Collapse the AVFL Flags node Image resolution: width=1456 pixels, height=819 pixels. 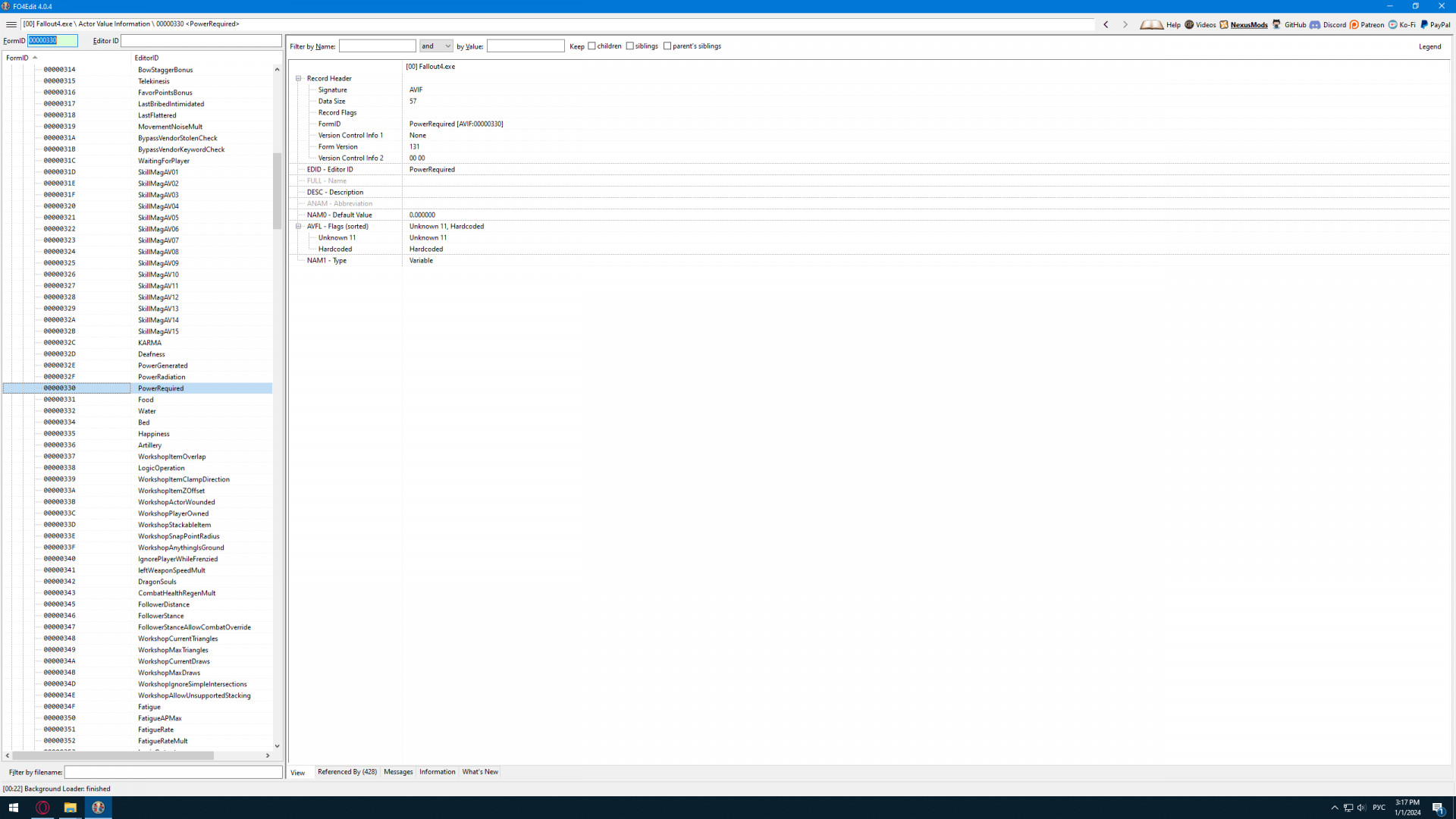tap(299, 226)
